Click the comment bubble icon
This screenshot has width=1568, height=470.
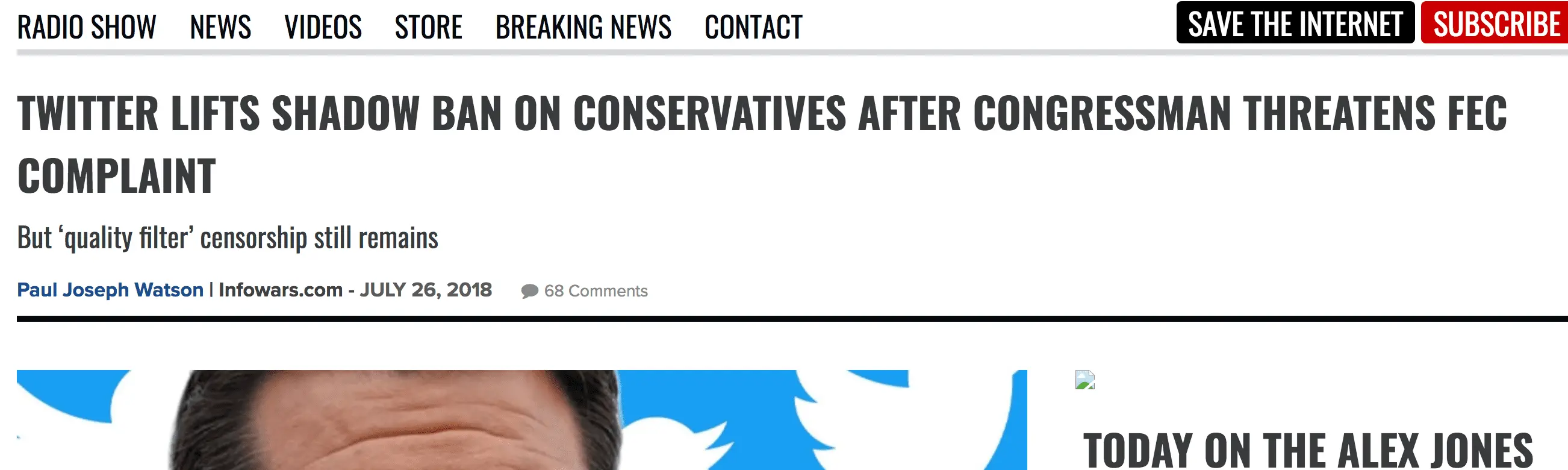529,292
